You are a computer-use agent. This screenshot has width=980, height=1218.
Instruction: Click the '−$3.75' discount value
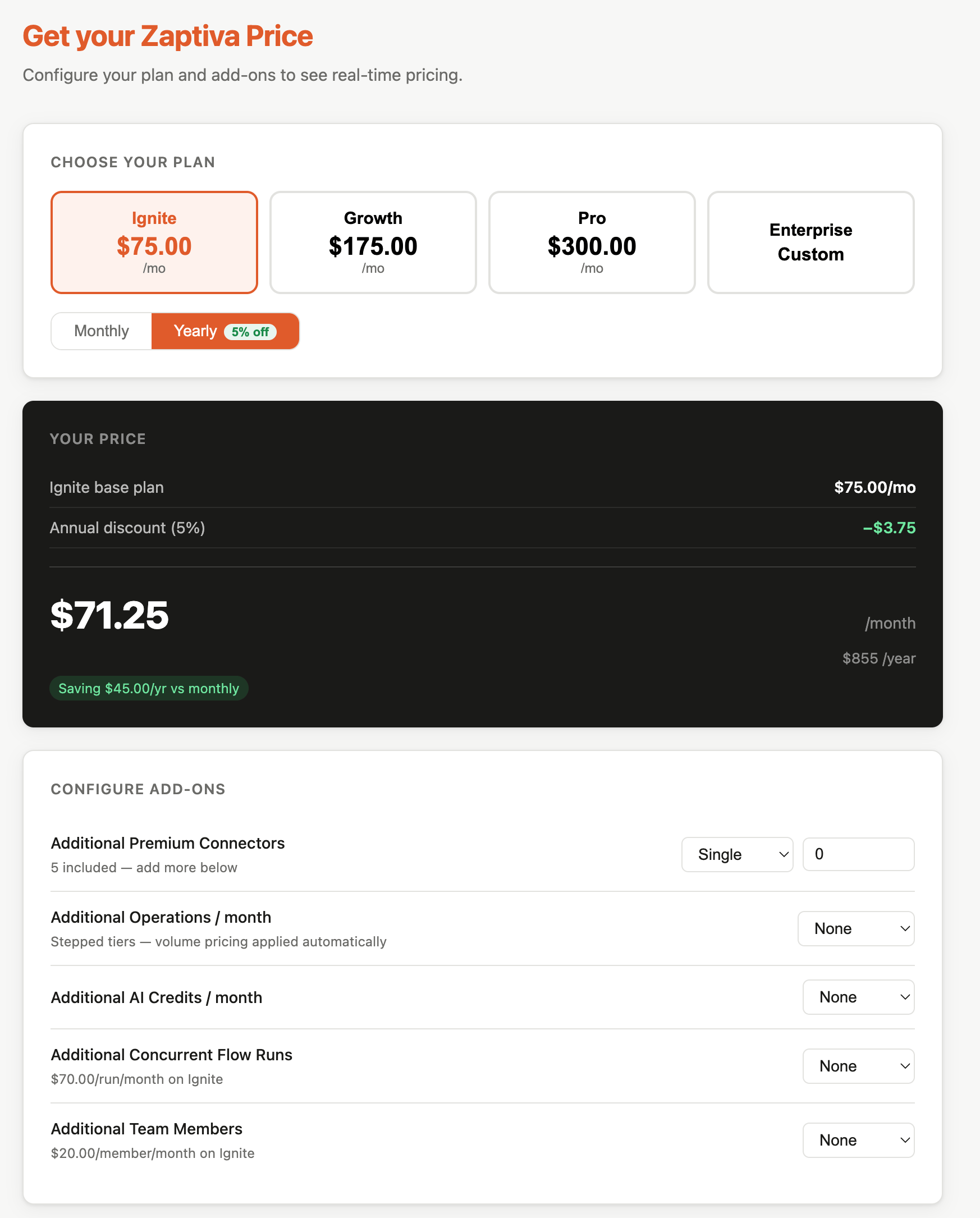(x=889, y=528)
